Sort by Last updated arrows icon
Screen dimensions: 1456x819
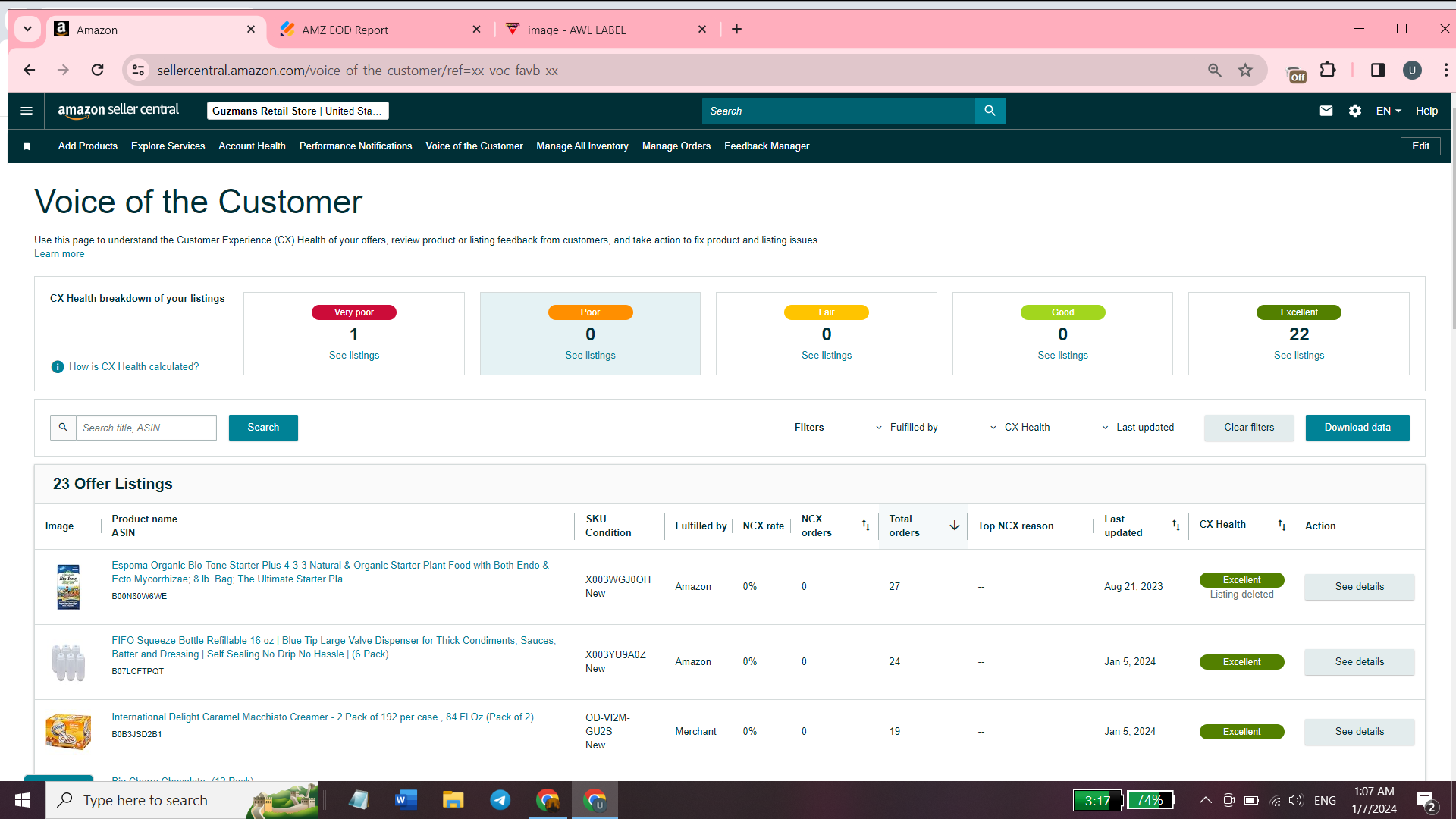coord(1176,526)
